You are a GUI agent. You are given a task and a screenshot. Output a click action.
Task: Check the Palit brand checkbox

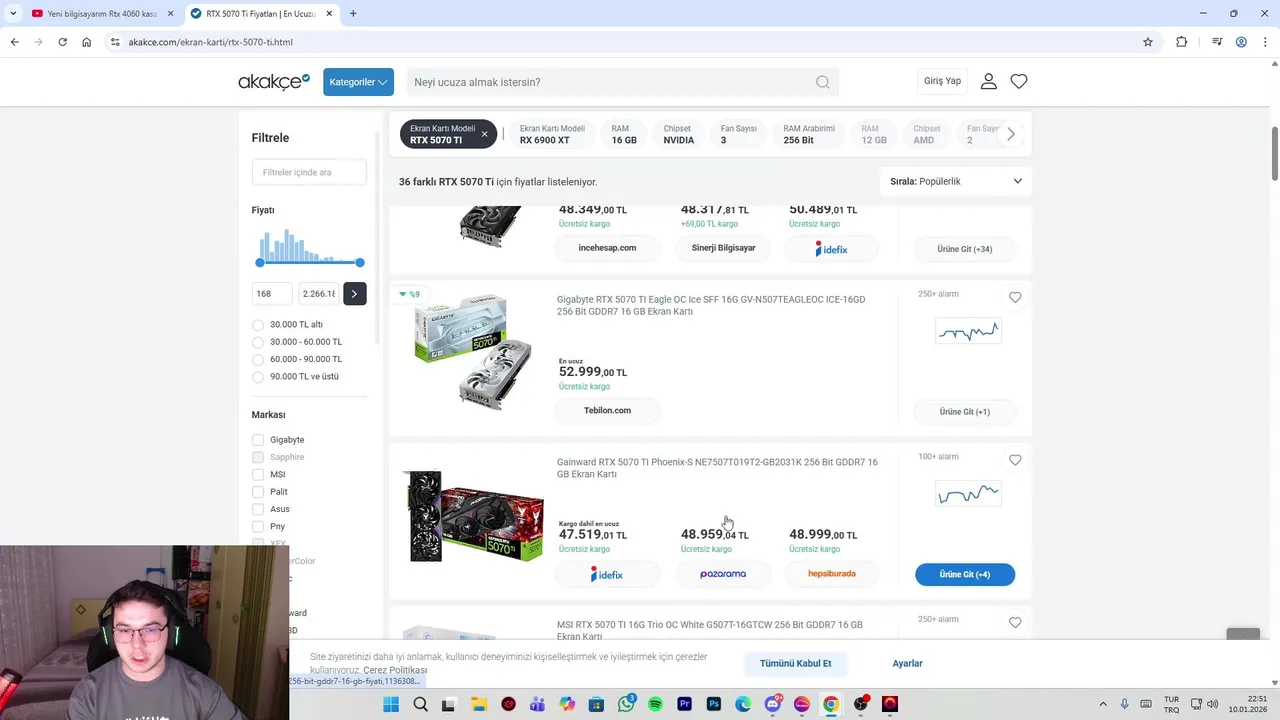coord(258,492)
